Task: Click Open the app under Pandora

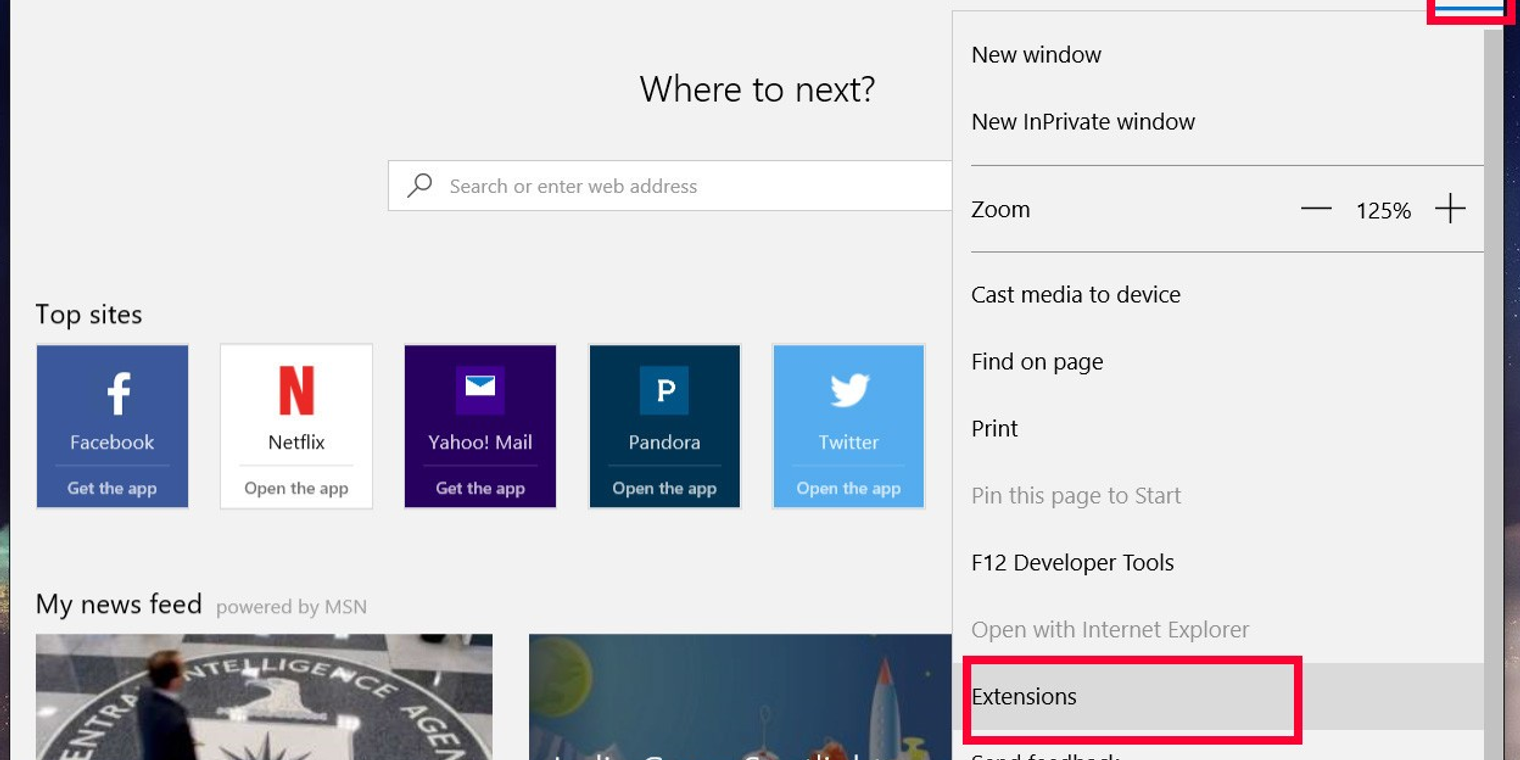Action: (665, 488)
